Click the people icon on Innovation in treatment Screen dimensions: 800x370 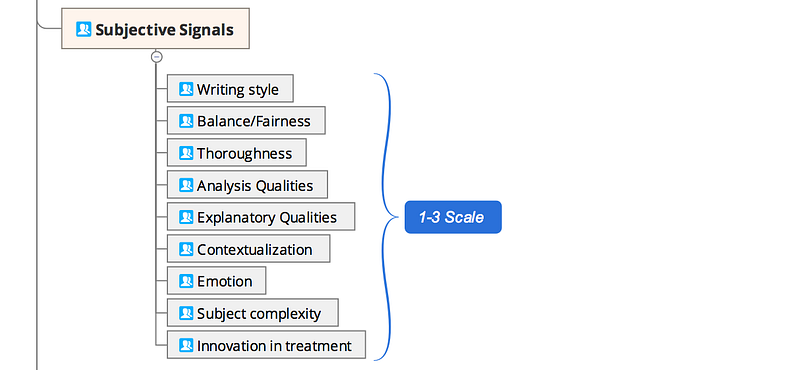[186, 346]
